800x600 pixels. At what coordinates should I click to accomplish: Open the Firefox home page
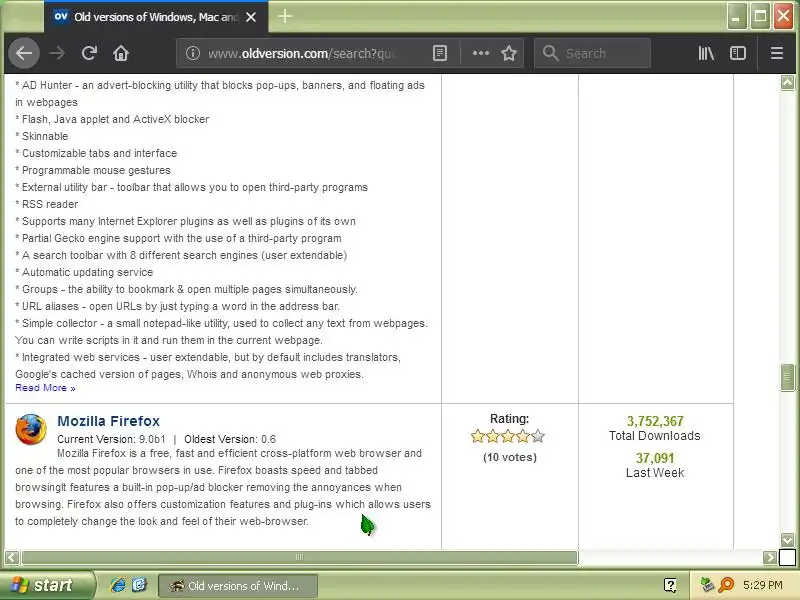pyautogui.click(x=121, y=53)
